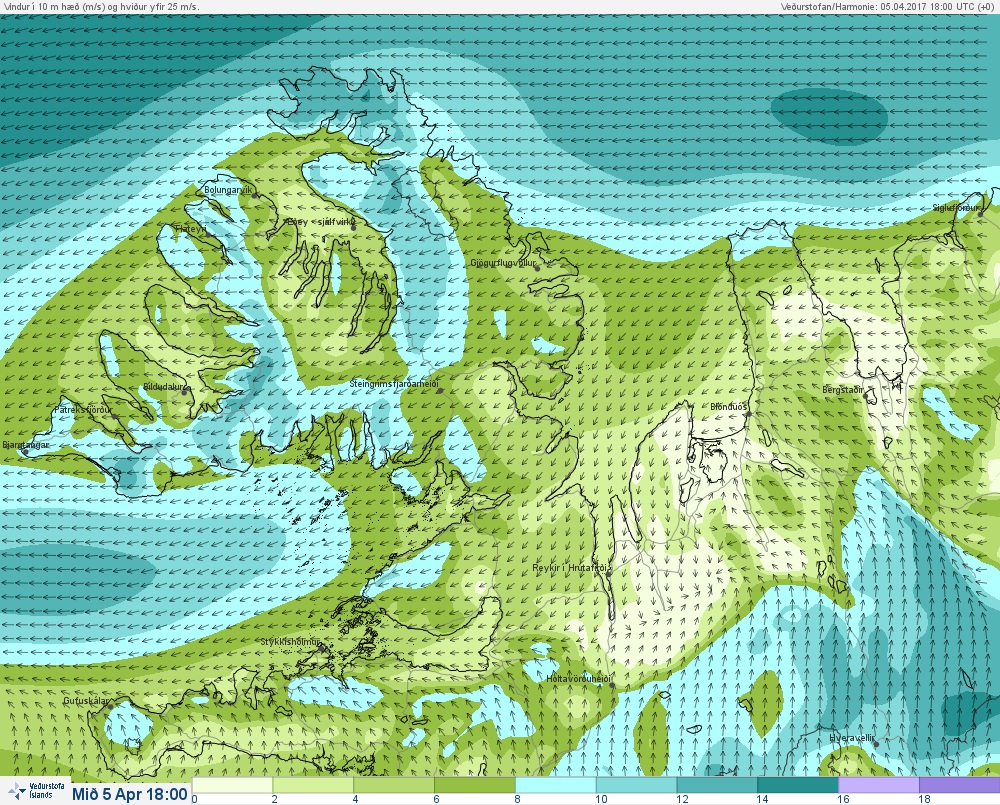Click the 'Vindur í 10 m hæð' map title
Viewport: 1000px width, 805px height.
click(x=101, y=6)
